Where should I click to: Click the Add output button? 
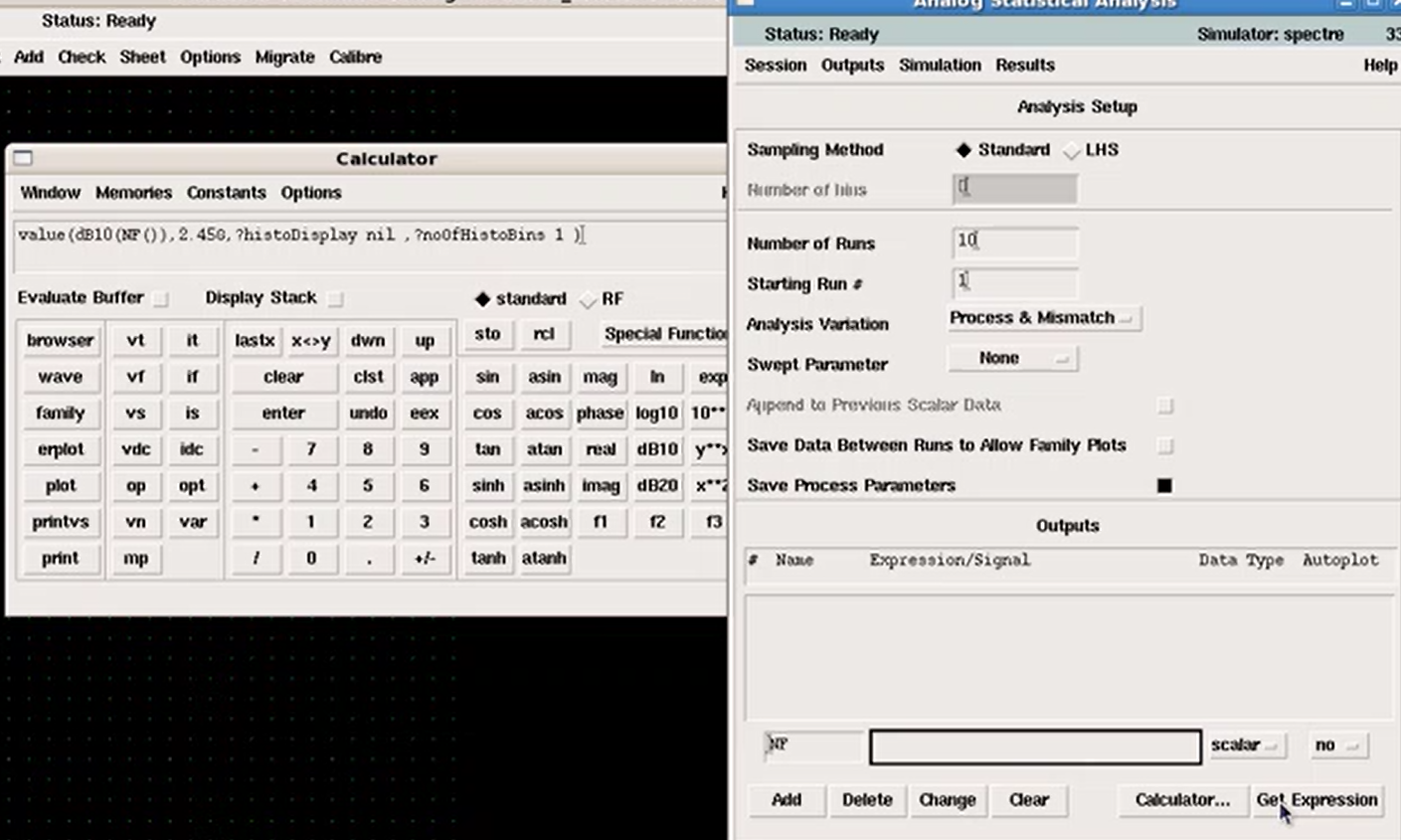786,799
